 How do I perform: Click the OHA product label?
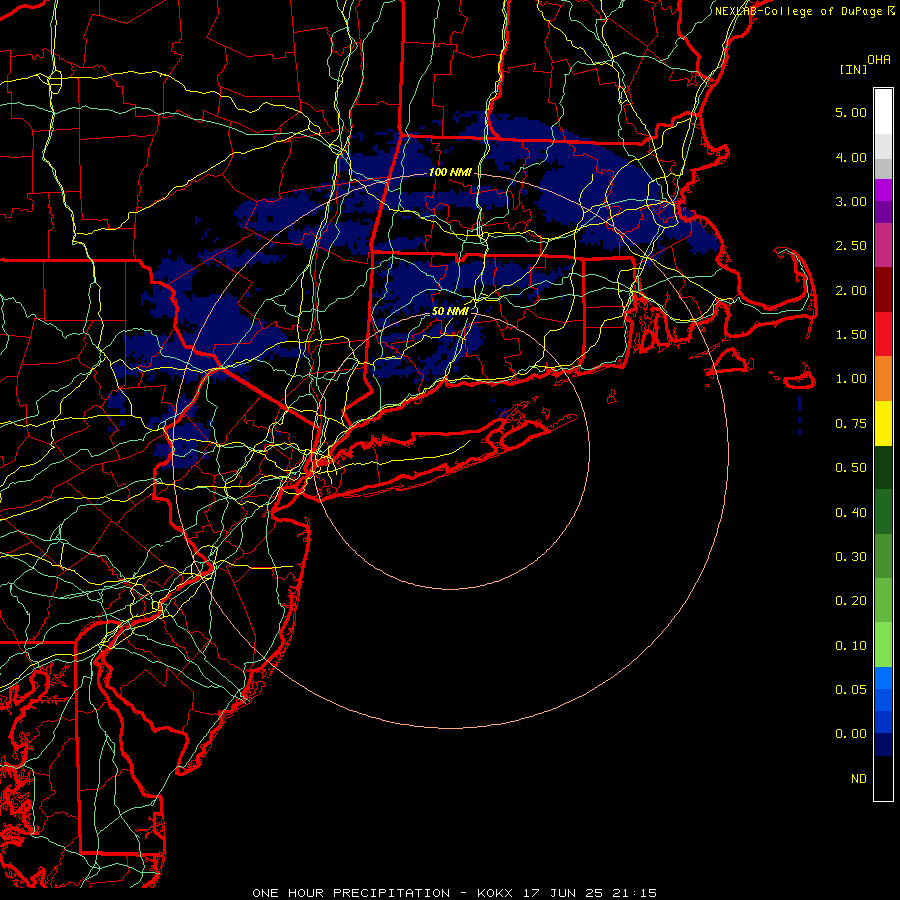click(x=879, y=59)
